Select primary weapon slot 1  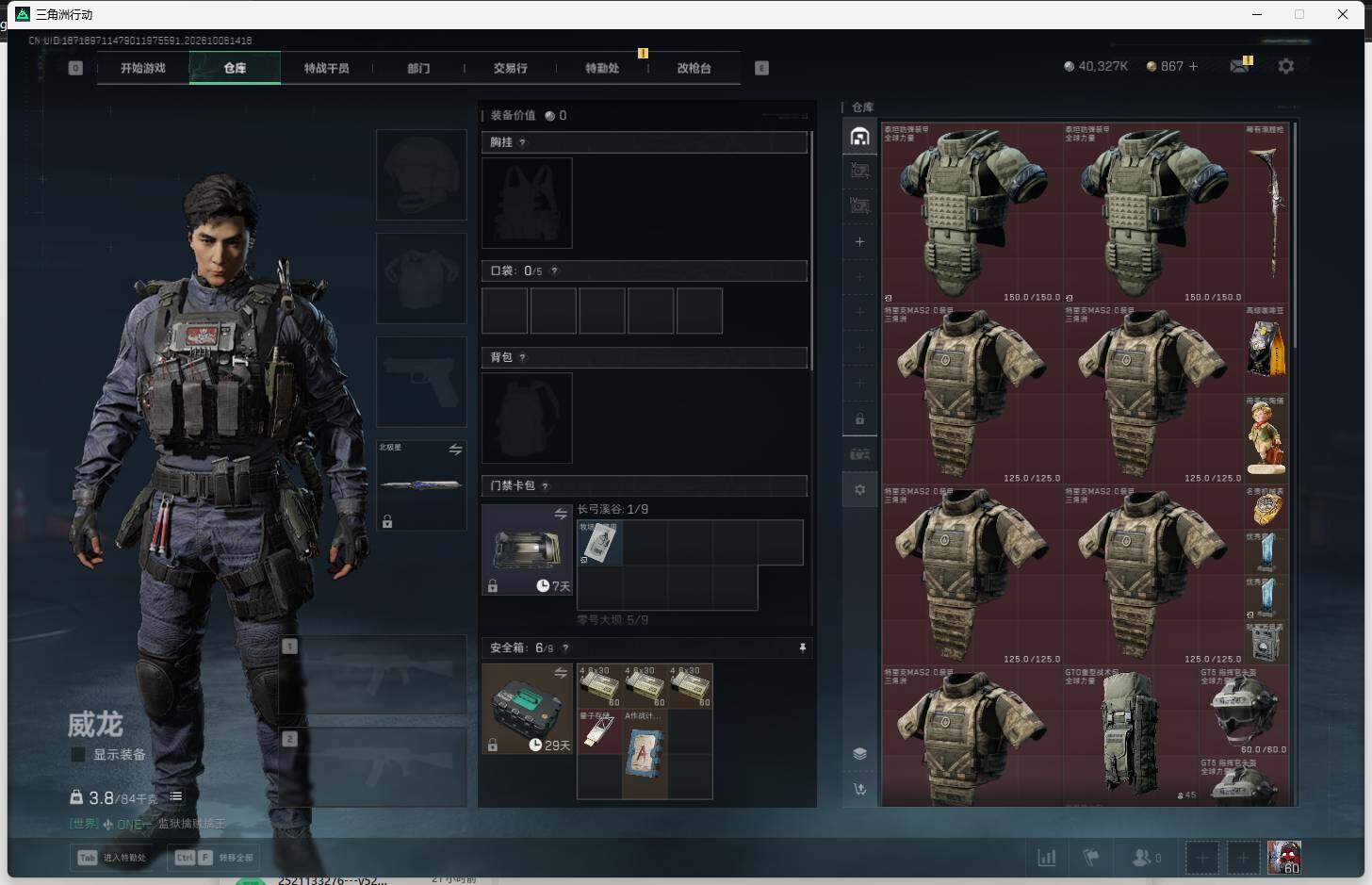coord(372,674)
